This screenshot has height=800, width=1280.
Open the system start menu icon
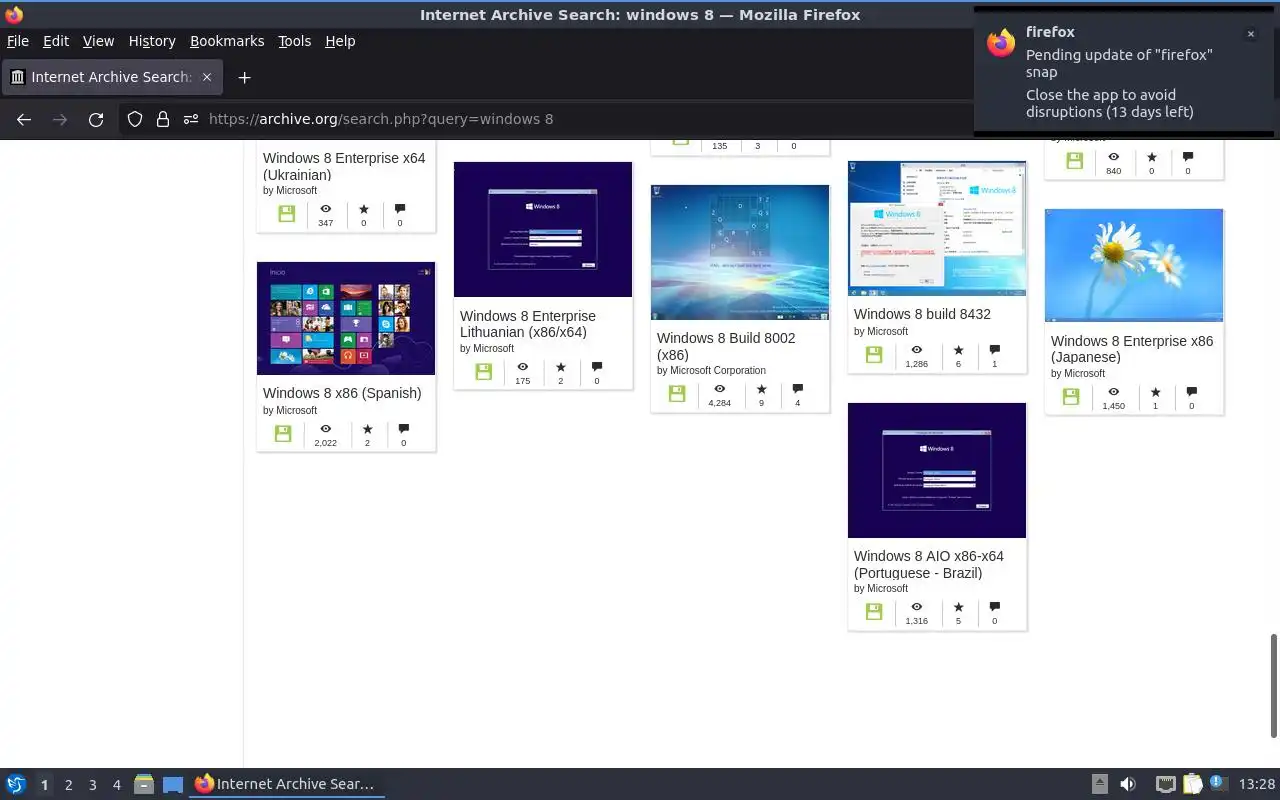pos(15,784)
